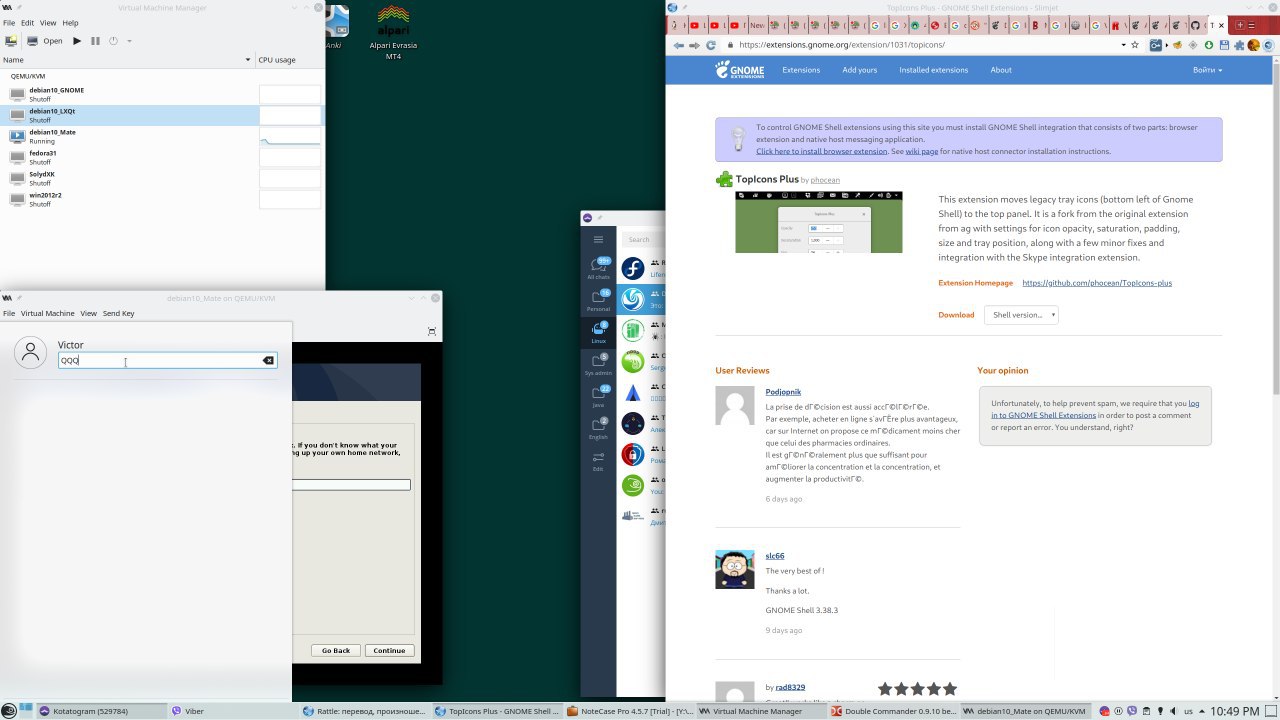Open the File menu in debian10_Mate window
Viewport: 1280px width, 720px height.
point(9,314)
